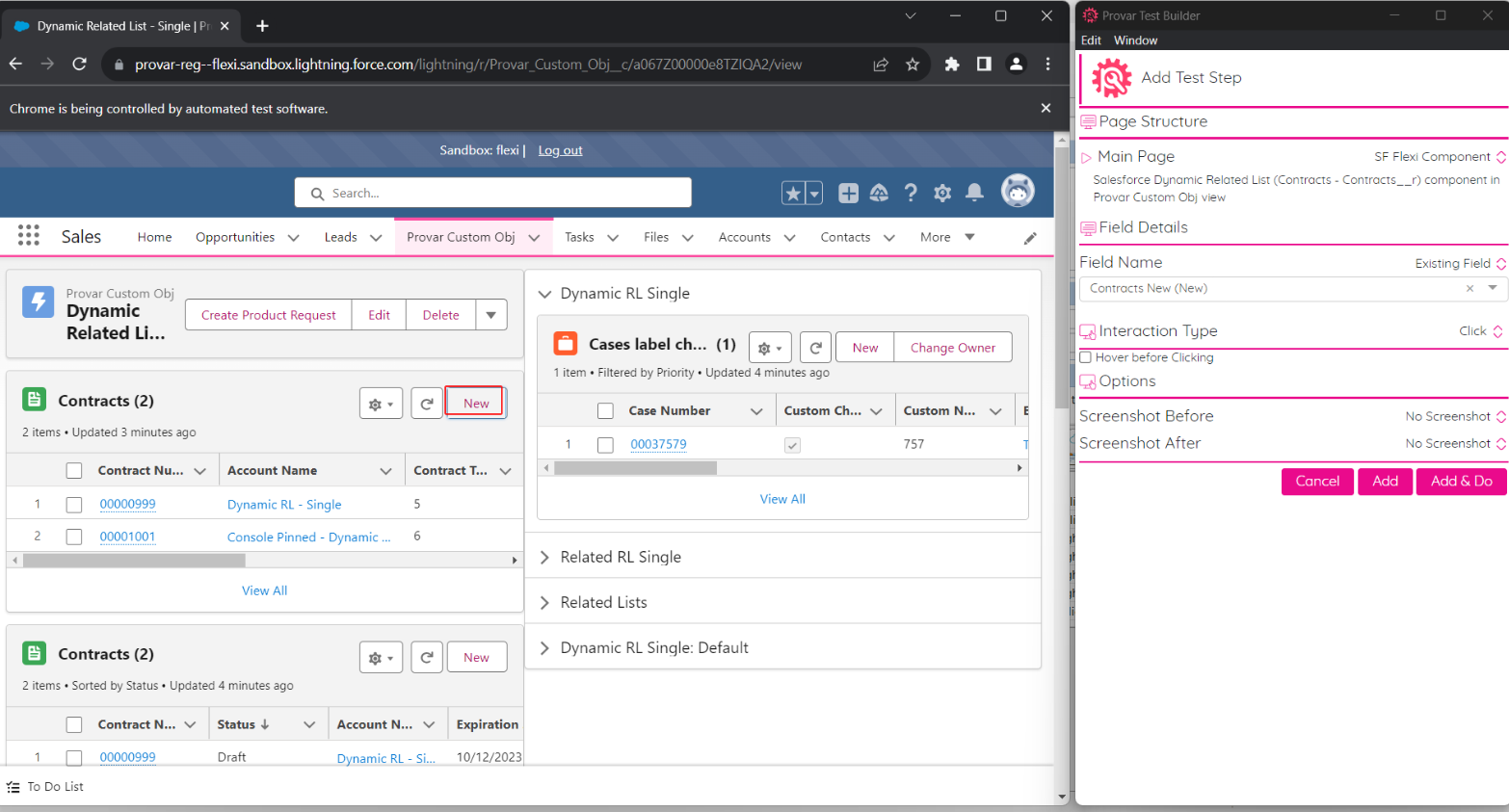This screenshot has width=1509, height=812.
Task: Click the Add button in Test Builder
Action: pos(1385,482)
